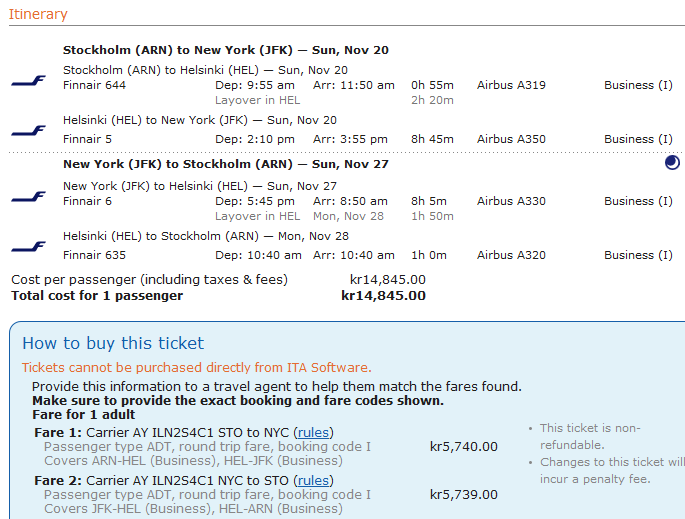Open the rules link for Fare 2
This screenshot has height=519, width=685.
pos(314,481)
